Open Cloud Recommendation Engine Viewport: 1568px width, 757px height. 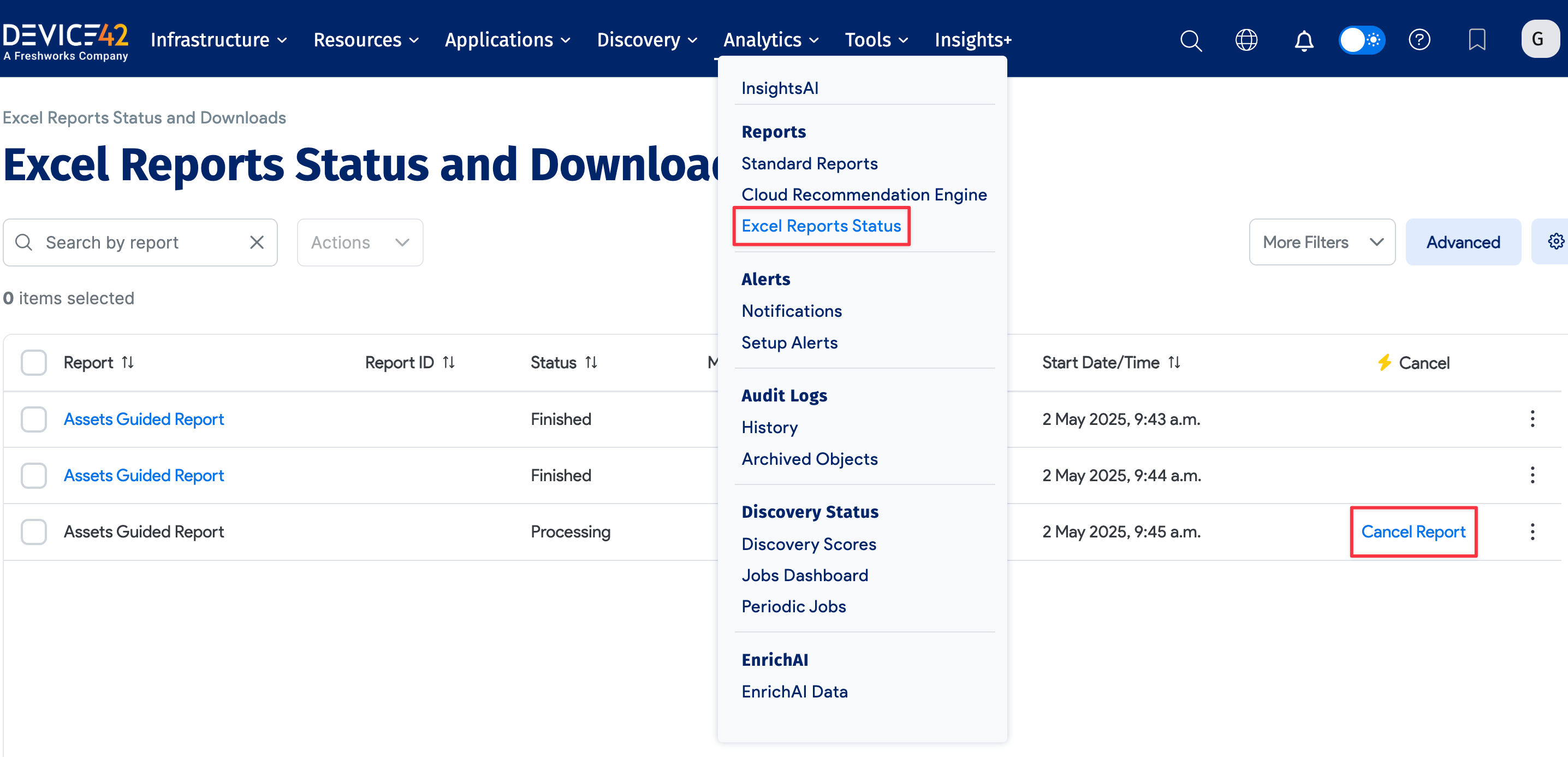coord(864,195)
